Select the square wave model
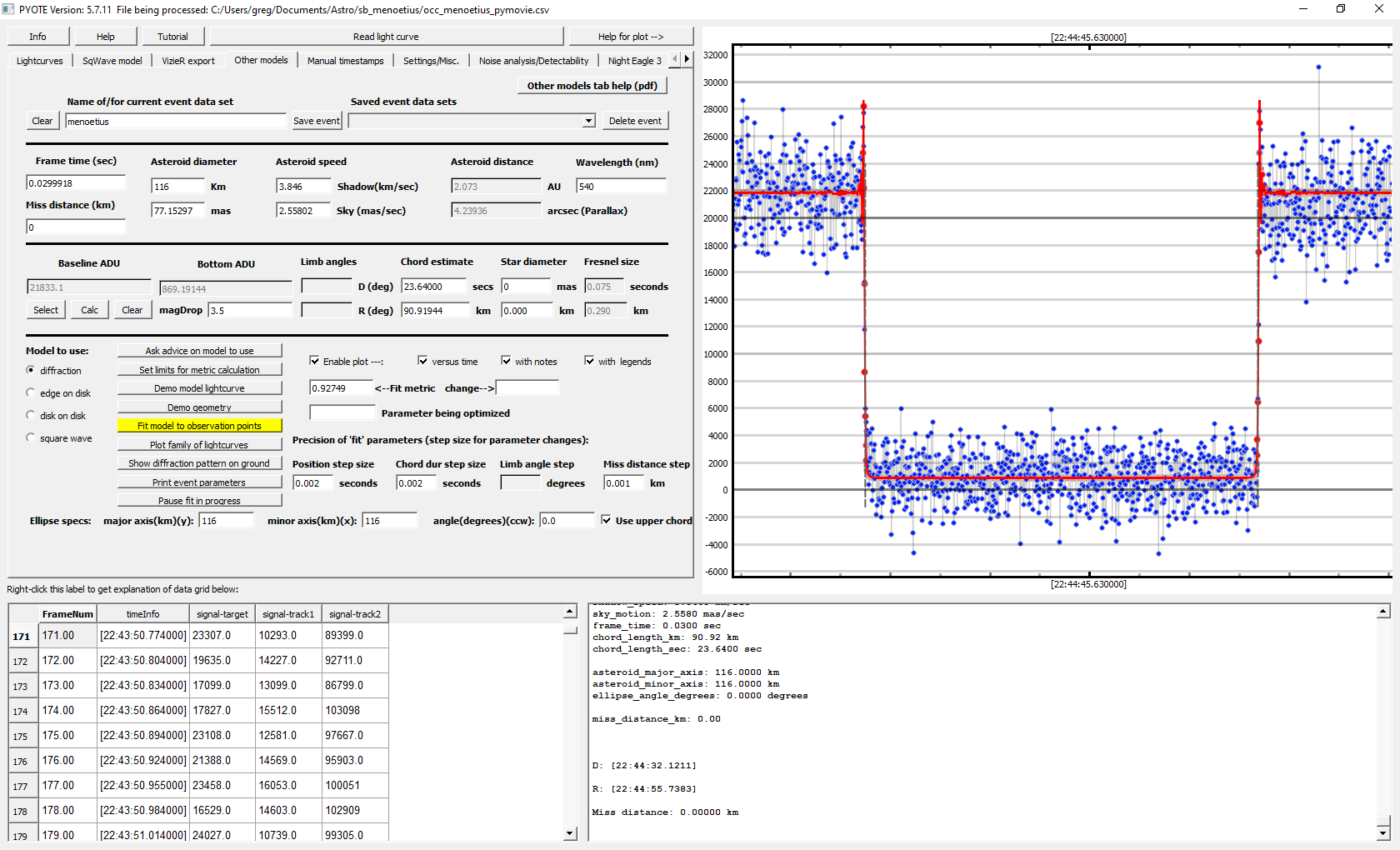The width and height of the screenshot is (1400, 850). (x=31, y=437)
